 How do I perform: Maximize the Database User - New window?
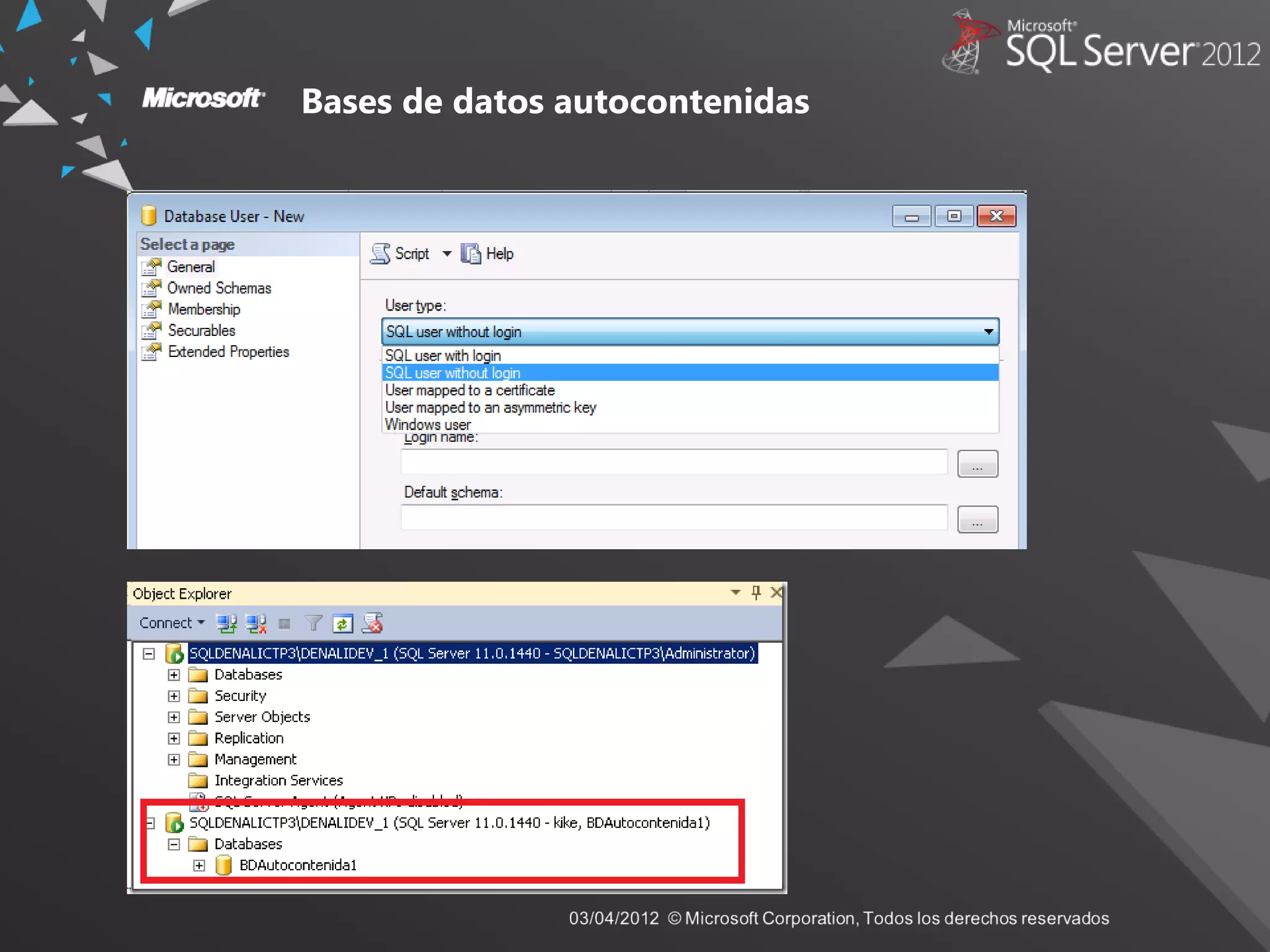[954, 216]
